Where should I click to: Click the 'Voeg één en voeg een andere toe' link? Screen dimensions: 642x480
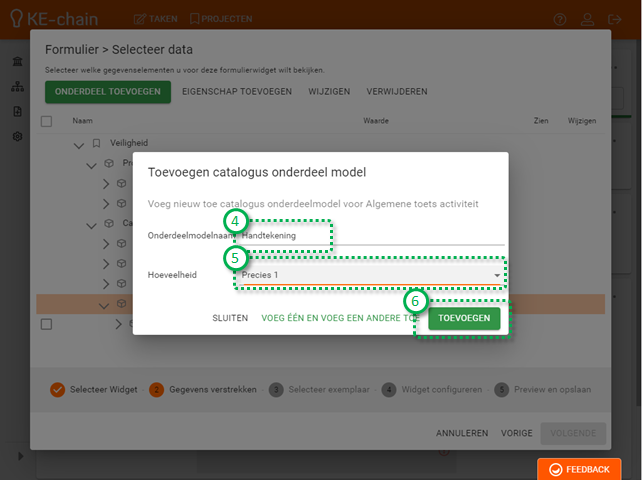[338, 317]
